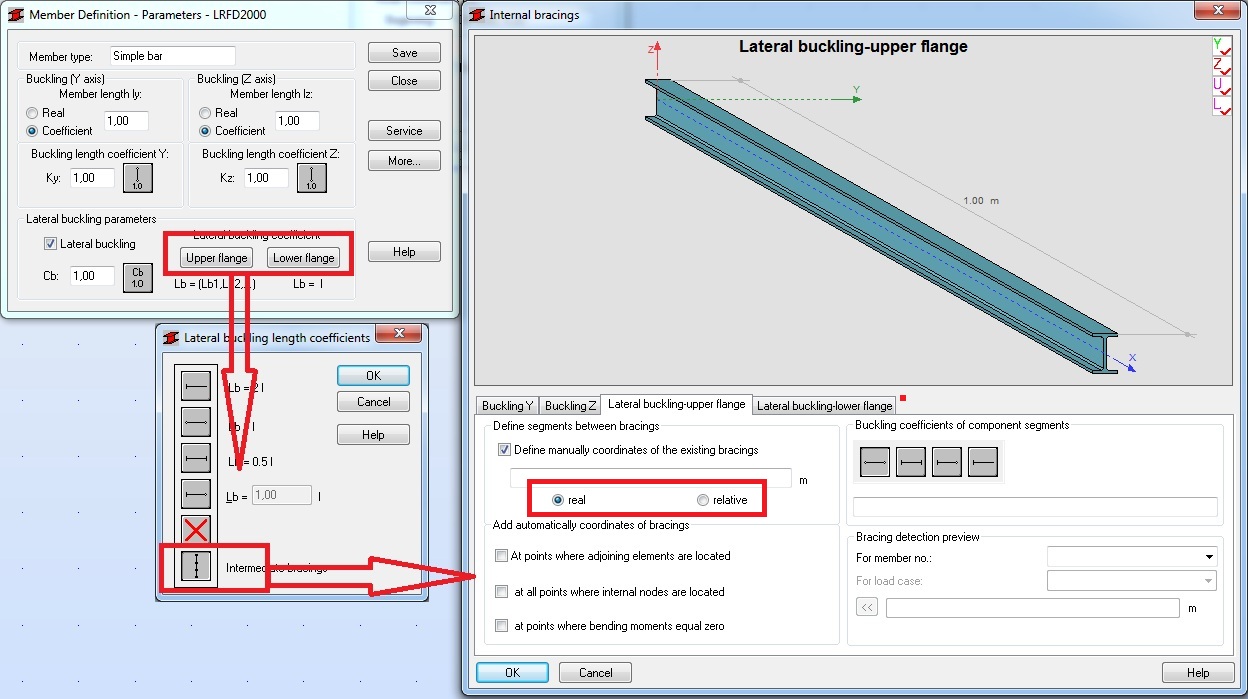1248x699 pixels.
Task: Select the Lb = 0.5l buckling scheme icon
Action: coord(196,457)
